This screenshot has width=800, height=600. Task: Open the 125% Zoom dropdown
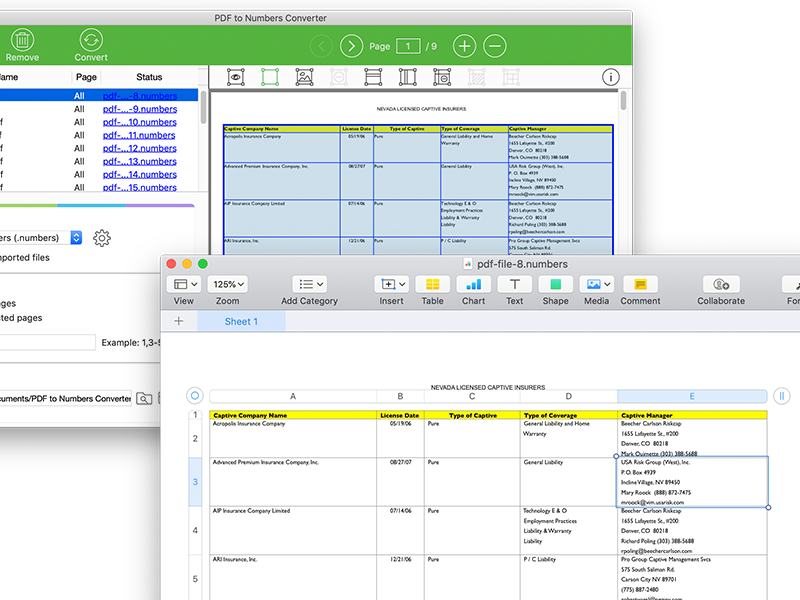point(228,284)
